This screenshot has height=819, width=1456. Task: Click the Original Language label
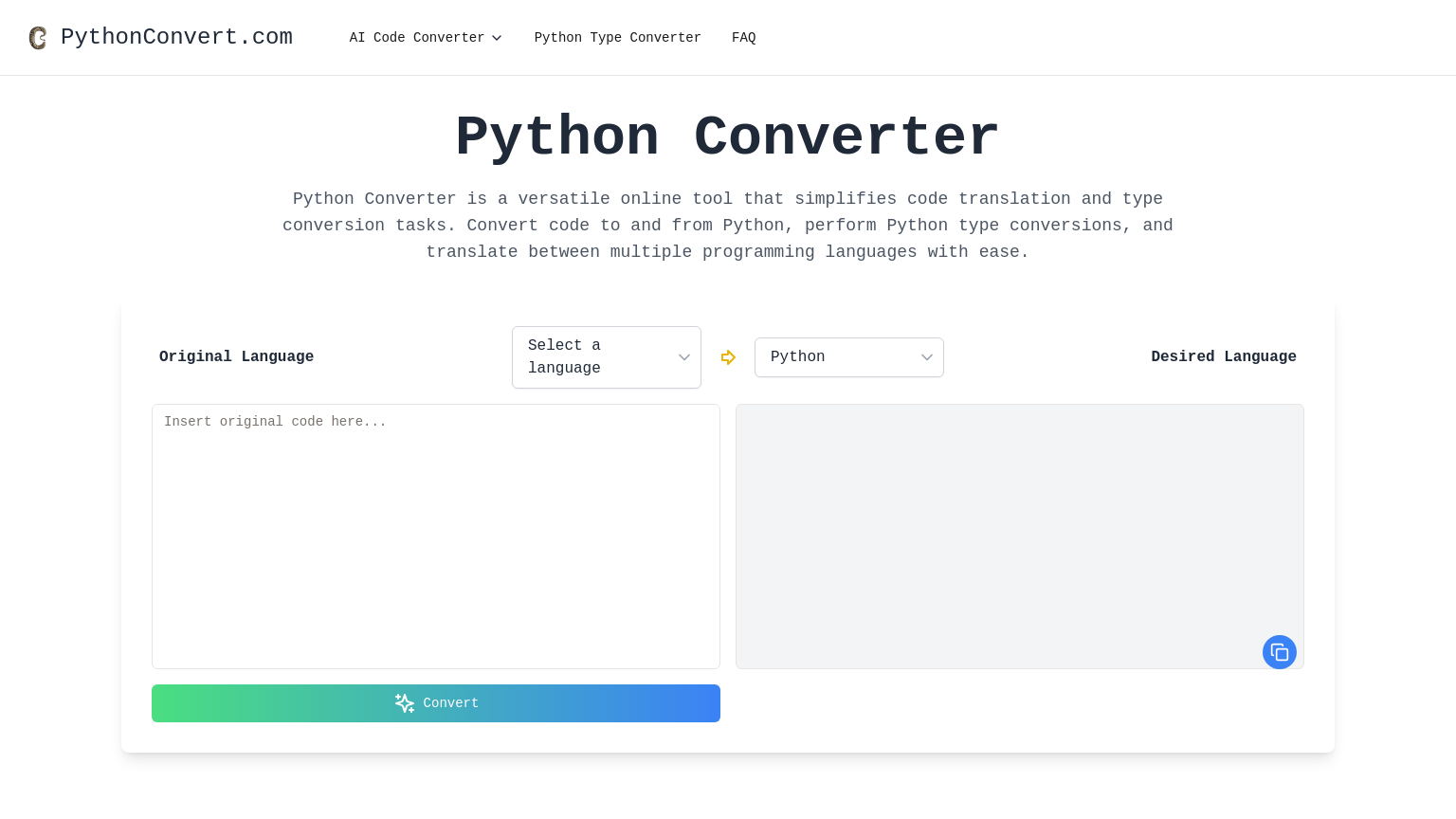point(236,357)
